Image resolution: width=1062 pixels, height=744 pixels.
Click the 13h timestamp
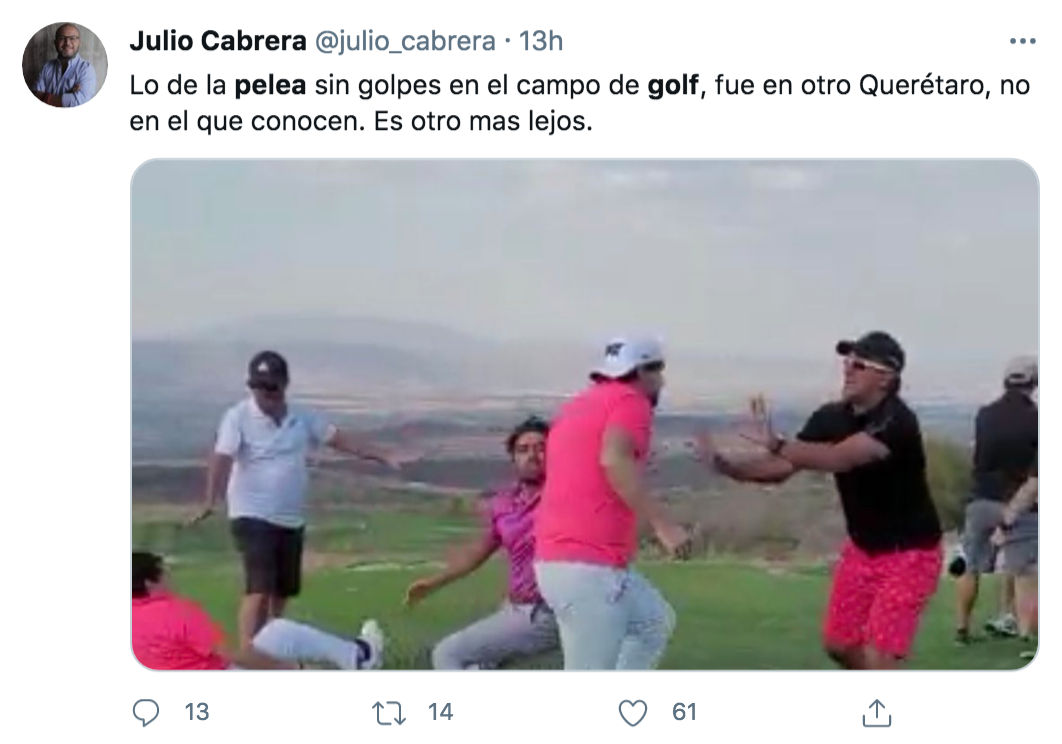click(540, 41)
